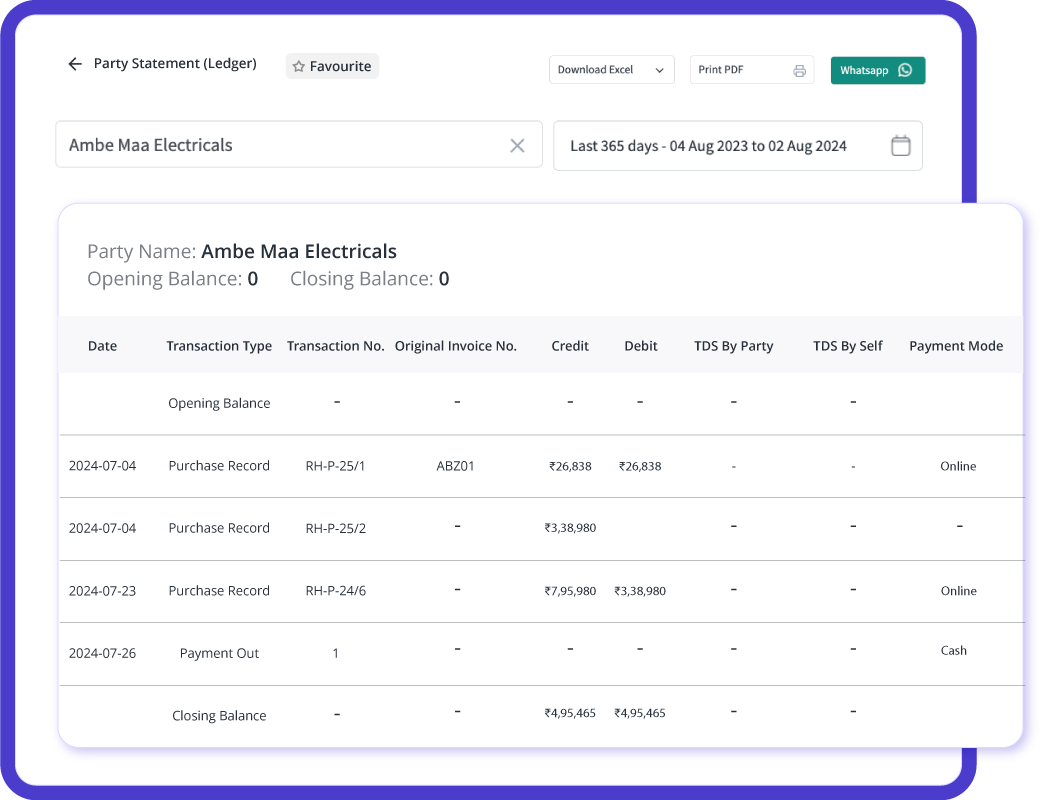The width and height of the screenshot is (1043, 800).
Task: Click original invoice number ABZ01
Action: (456, 466)
